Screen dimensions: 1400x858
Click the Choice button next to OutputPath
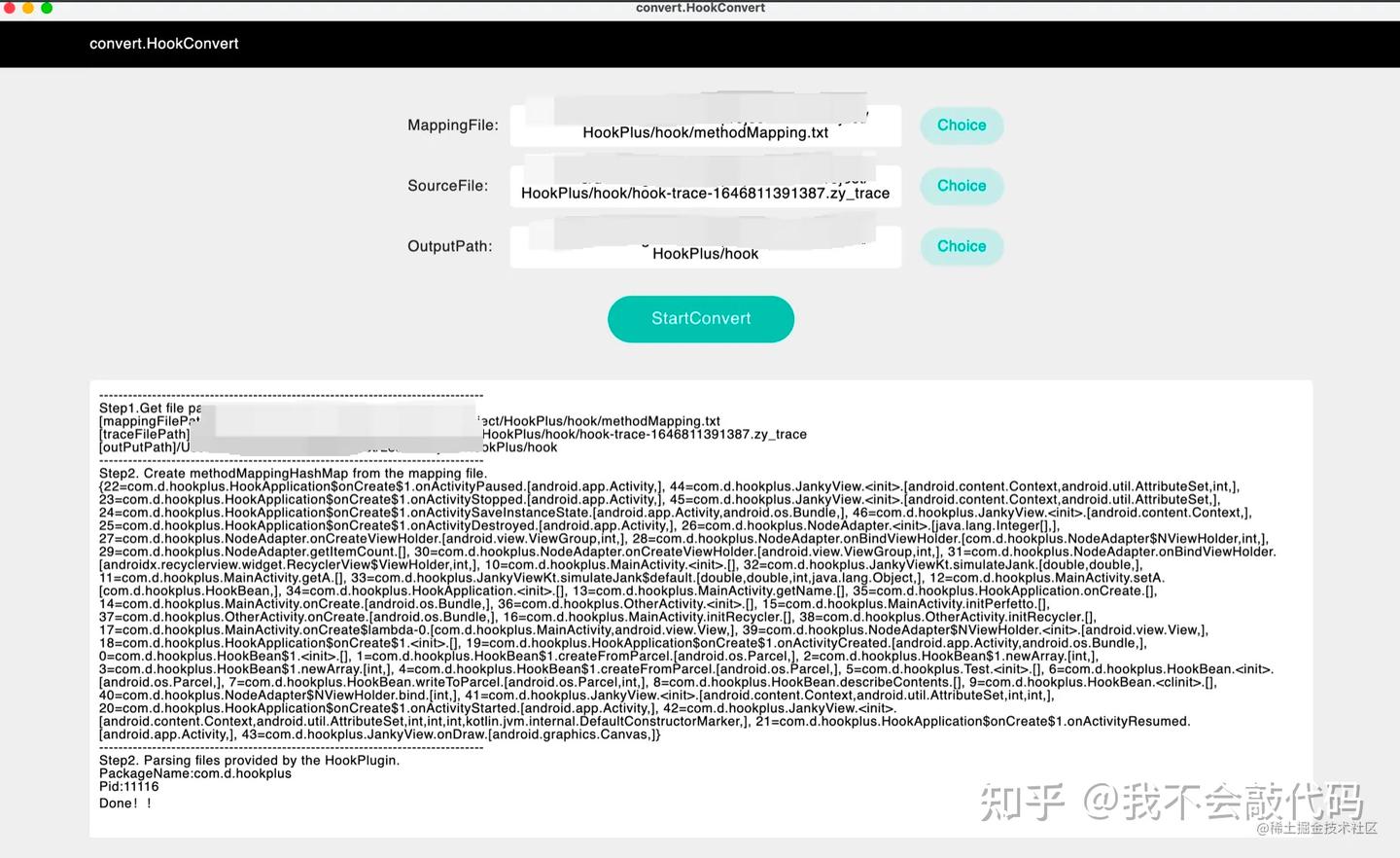[x=961, y=246]
